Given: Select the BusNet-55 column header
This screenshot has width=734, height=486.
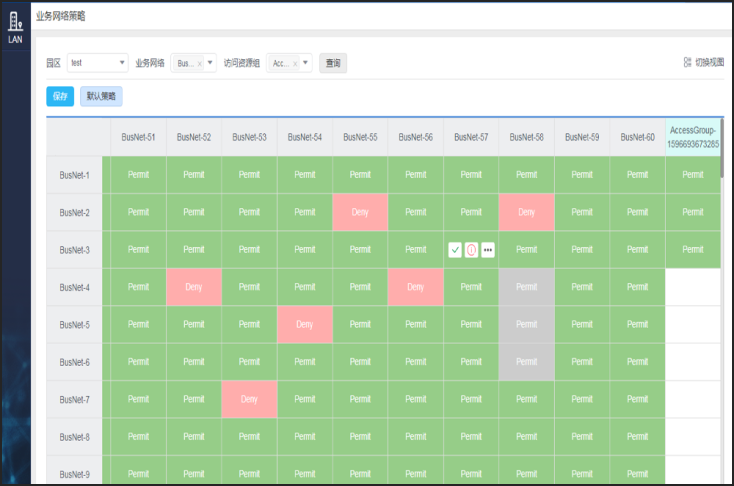Looking at the screenshot, I should (360, 137).
